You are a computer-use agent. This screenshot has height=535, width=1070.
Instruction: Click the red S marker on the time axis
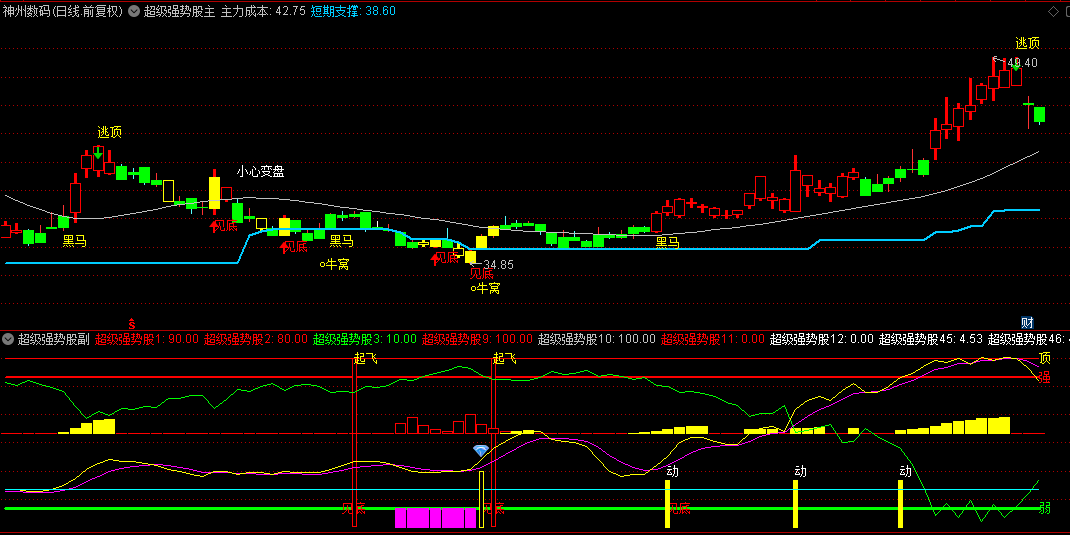(132, 322)
